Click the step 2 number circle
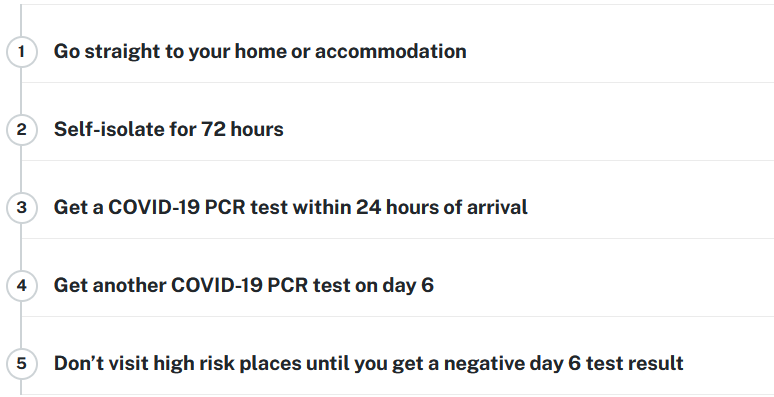The image size is (774, 397). pos(21,129)
